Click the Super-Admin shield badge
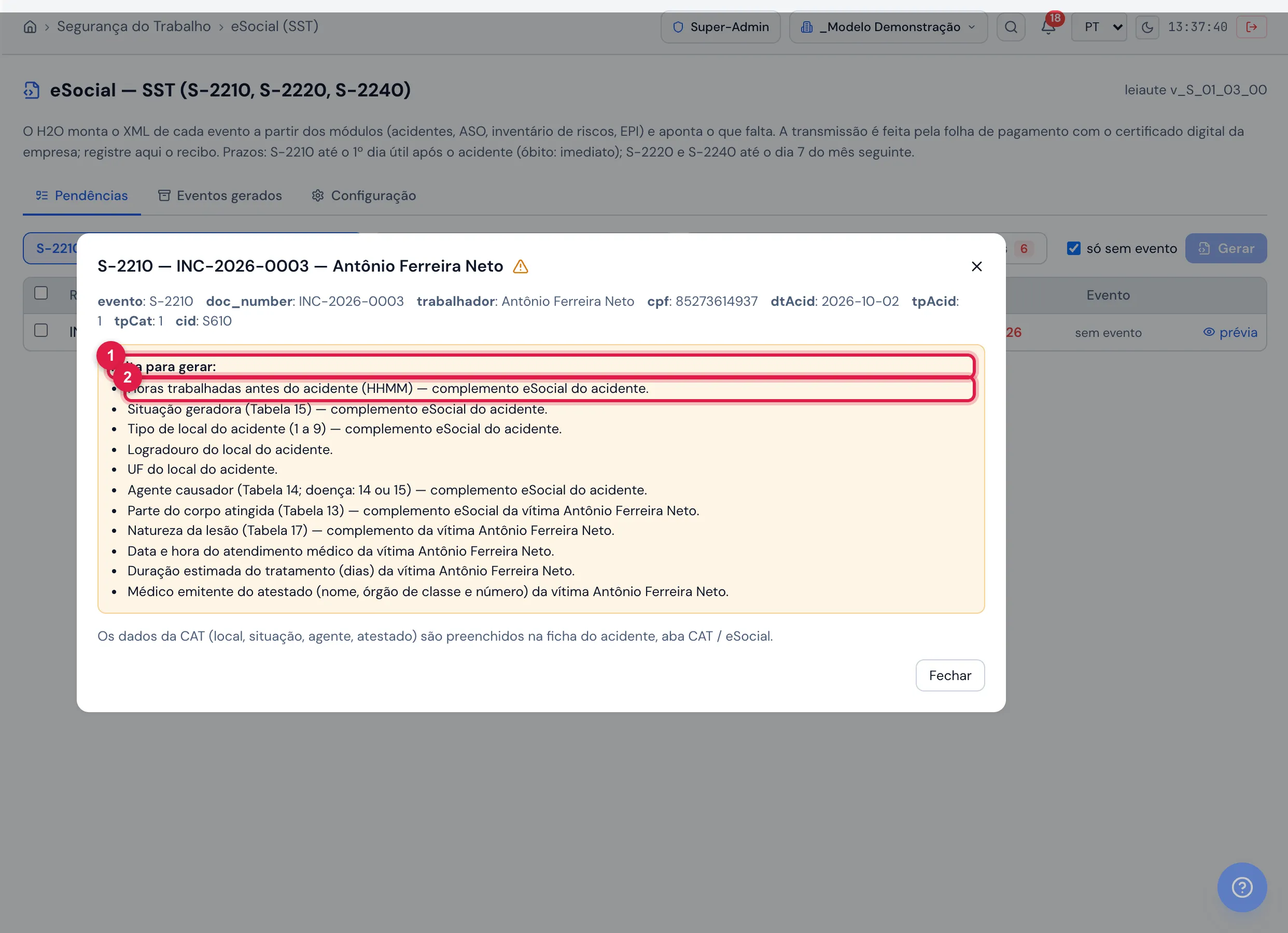 click(721, 26)
